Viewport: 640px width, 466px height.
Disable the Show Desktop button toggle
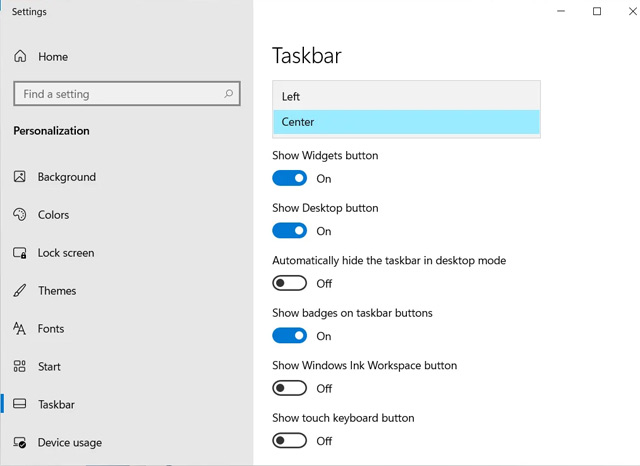tap(289, 231)
